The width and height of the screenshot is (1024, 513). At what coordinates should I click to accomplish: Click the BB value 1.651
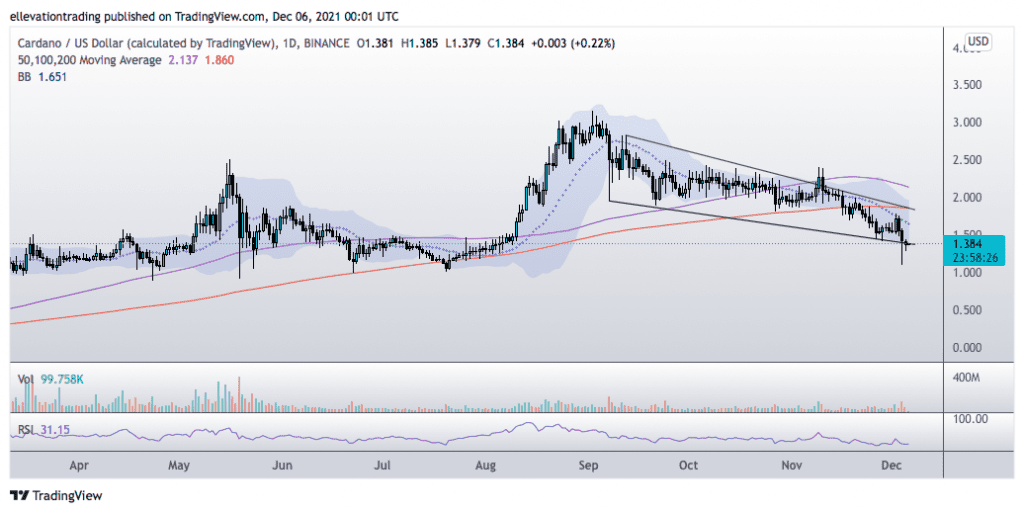tap(52, 77)
